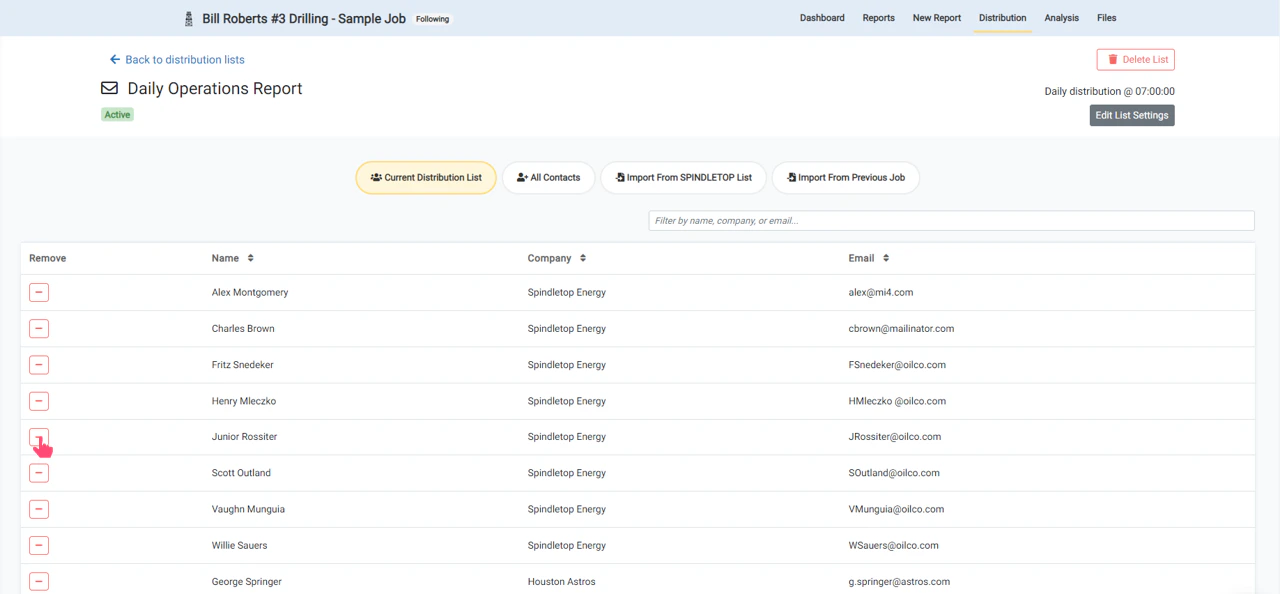Click the person icon on All Contacts
Viewport: 1280px width, 594px height.
tap(521, 177)
